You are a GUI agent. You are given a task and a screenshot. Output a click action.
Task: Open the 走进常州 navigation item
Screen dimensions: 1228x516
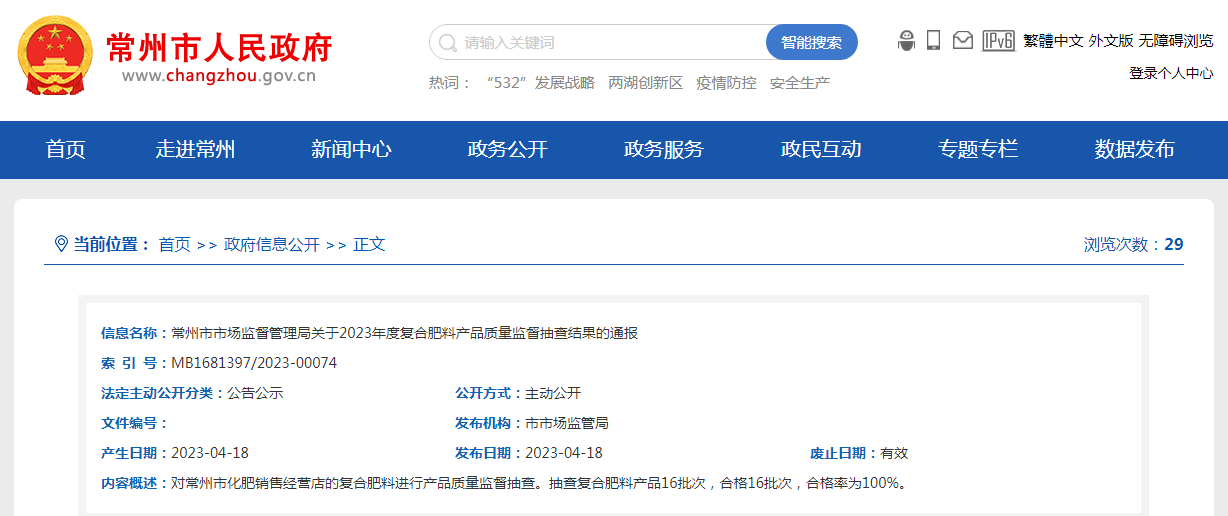pyautogui.click(x=195, y=150)
